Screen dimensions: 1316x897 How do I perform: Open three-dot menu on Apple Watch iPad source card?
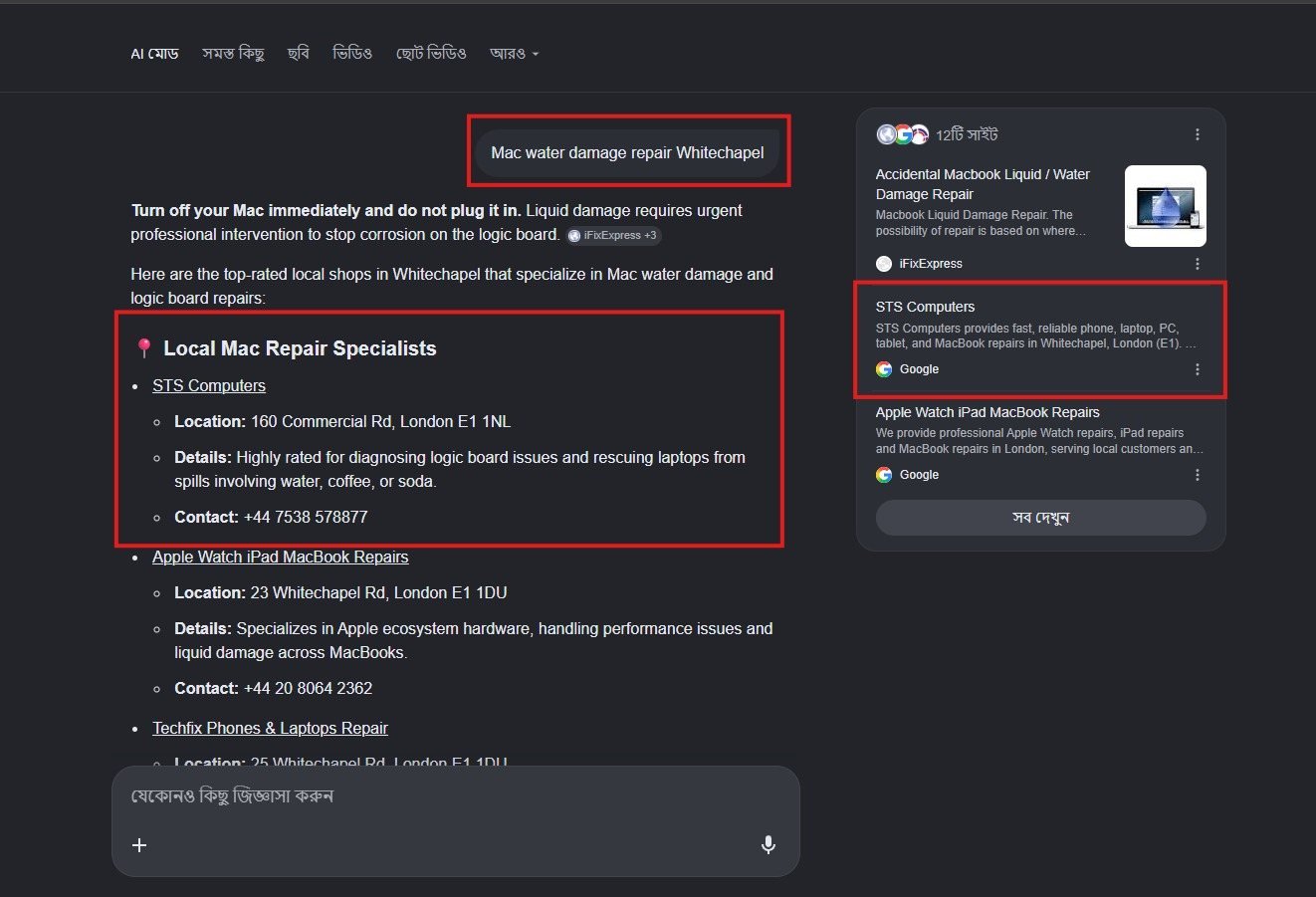[1197, 475]
